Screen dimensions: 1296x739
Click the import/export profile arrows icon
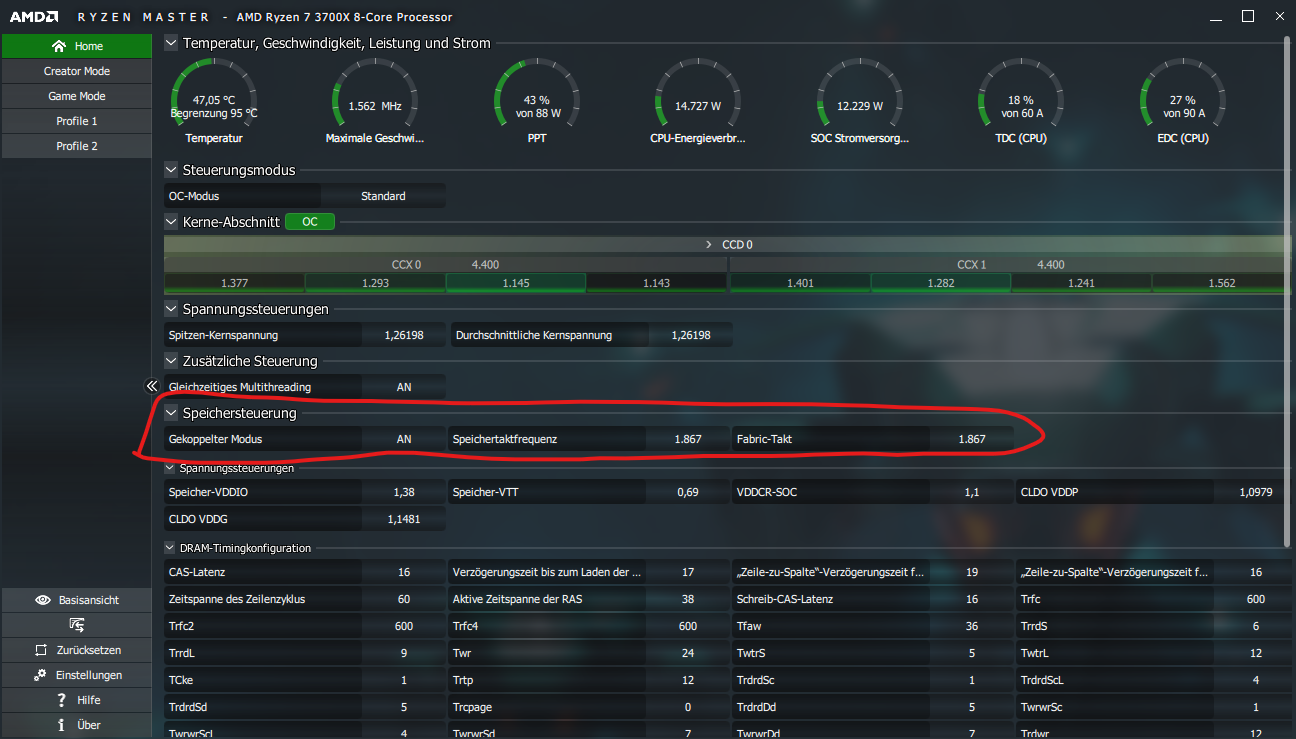coord(77,625)
